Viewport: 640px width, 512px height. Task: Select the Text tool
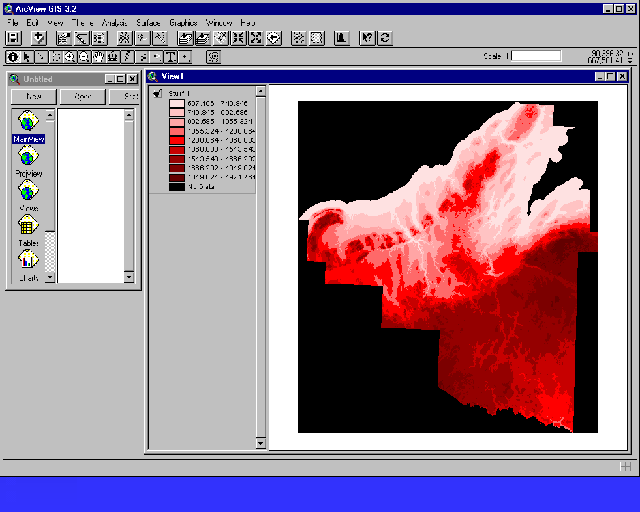pyautogui.click(x=171, y=57)
